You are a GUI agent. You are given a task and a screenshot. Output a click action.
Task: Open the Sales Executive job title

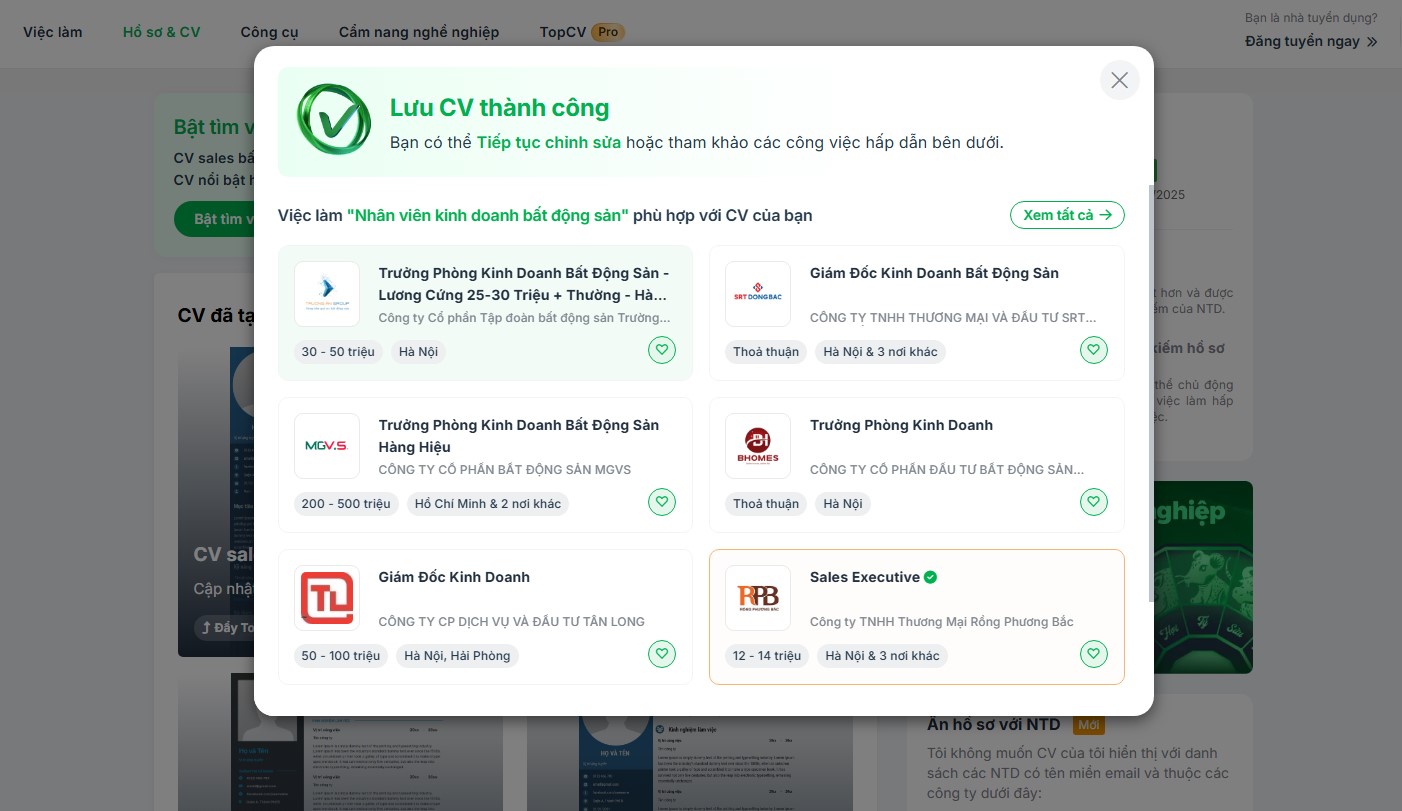865,577
